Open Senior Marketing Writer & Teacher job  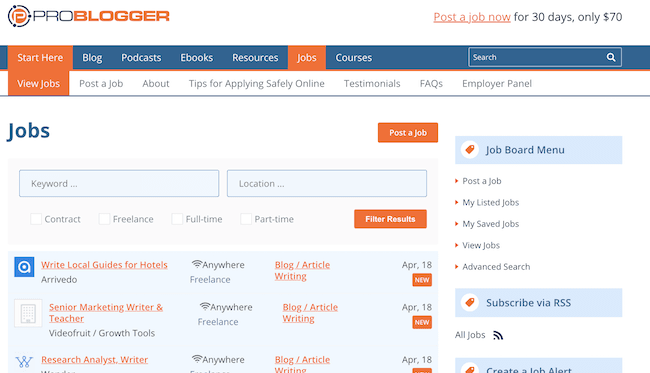point(106,313)
